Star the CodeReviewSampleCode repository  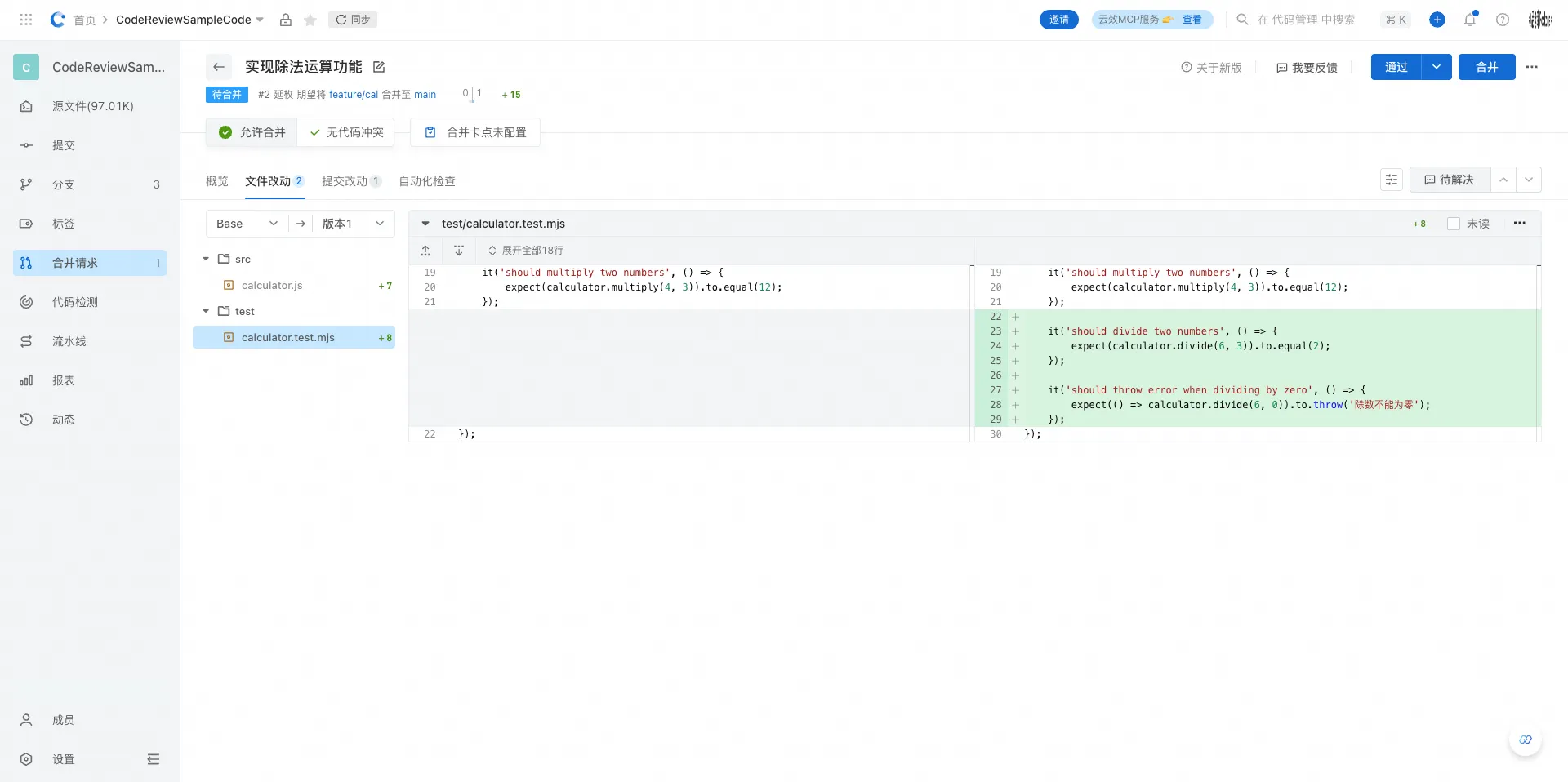point(310,20)
